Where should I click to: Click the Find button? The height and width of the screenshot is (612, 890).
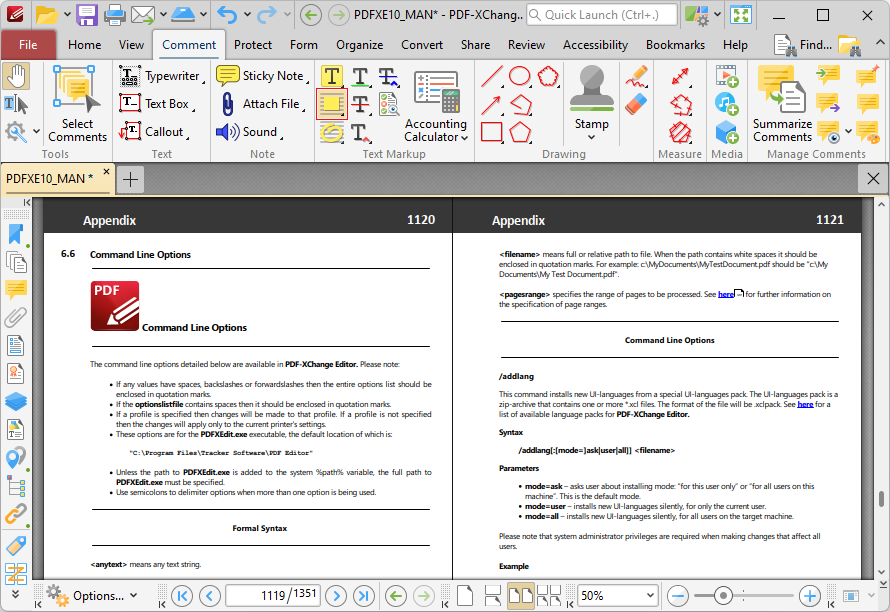803,45
